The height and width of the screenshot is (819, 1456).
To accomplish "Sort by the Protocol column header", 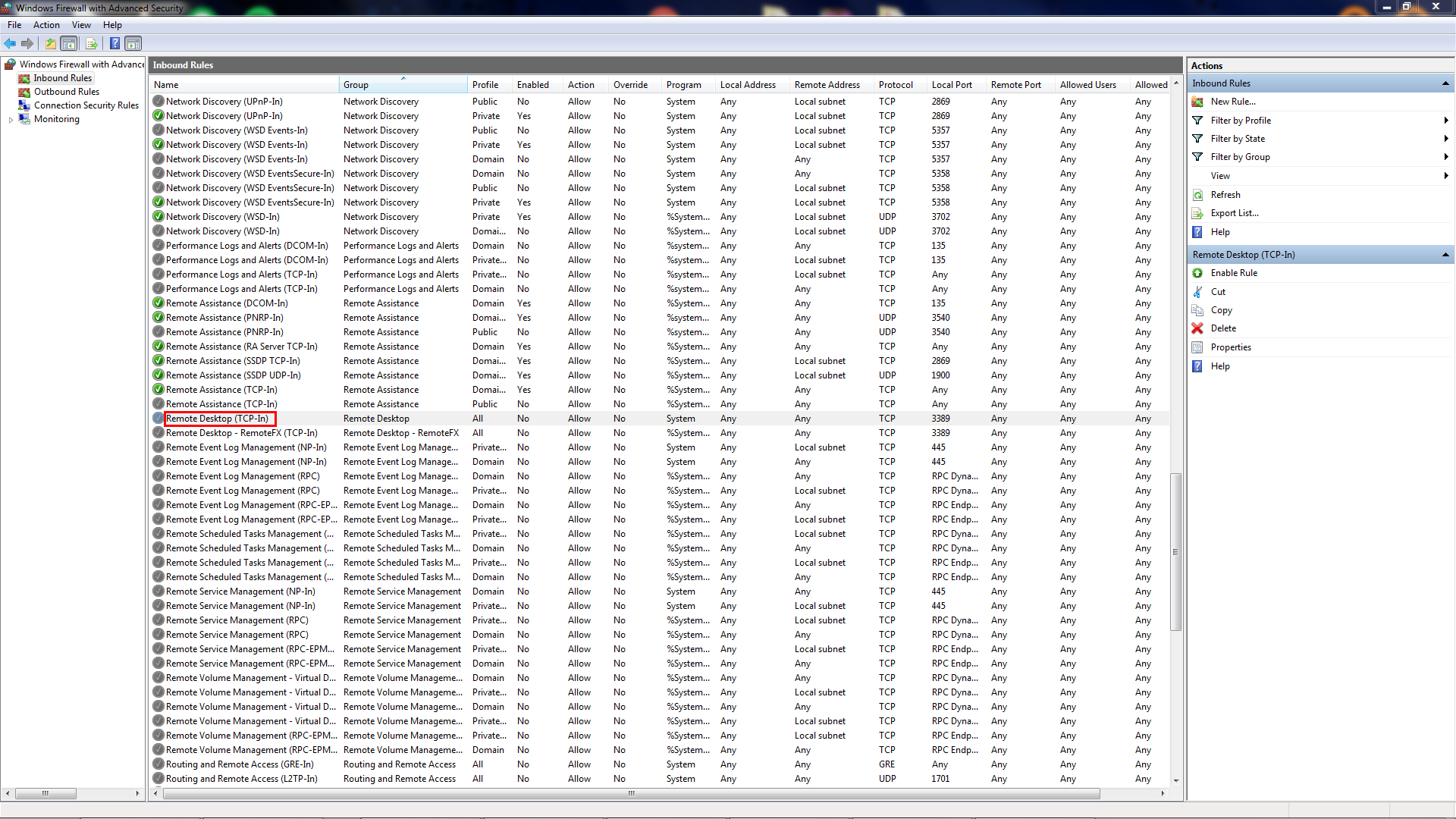I will 902,85.
